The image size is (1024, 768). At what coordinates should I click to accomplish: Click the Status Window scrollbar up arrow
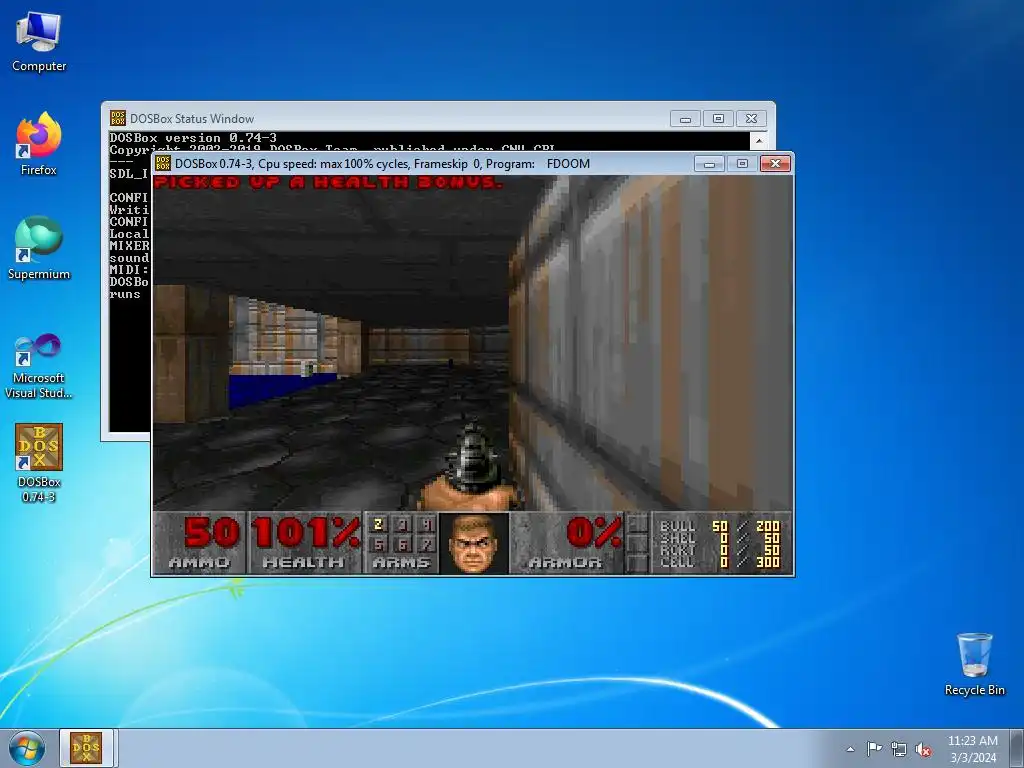coord(759,140)
